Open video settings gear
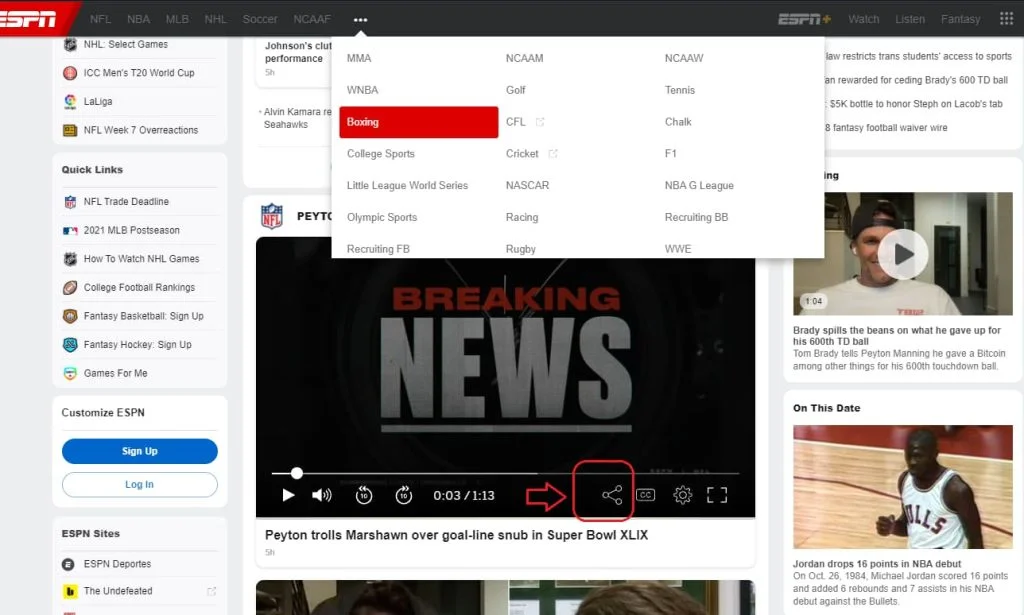1024x615 pixels. [682, 495]
